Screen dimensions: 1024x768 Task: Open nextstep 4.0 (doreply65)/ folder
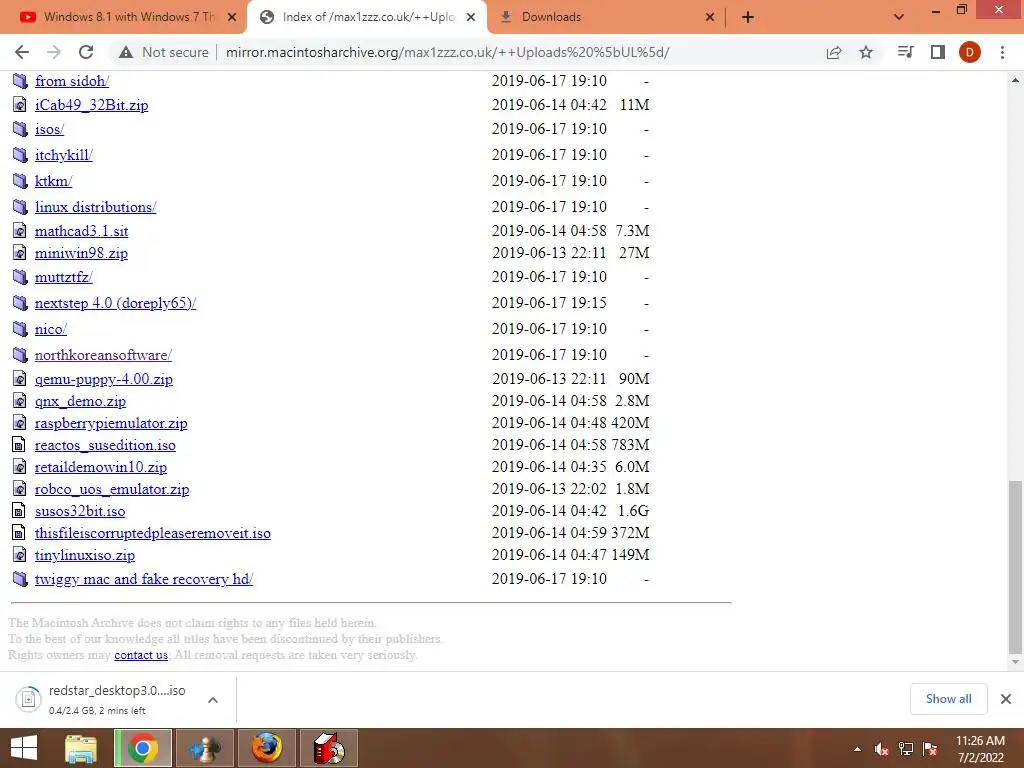(x=115, y=304)
